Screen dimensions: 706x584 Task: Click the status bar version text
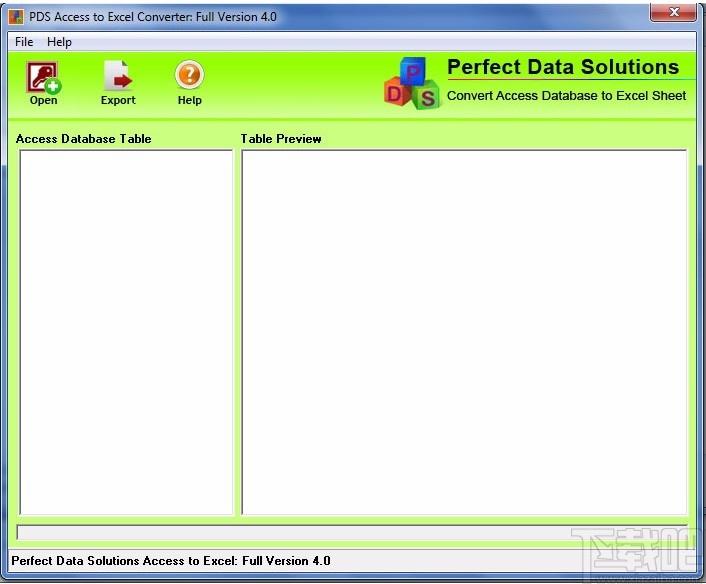(171, 561)
